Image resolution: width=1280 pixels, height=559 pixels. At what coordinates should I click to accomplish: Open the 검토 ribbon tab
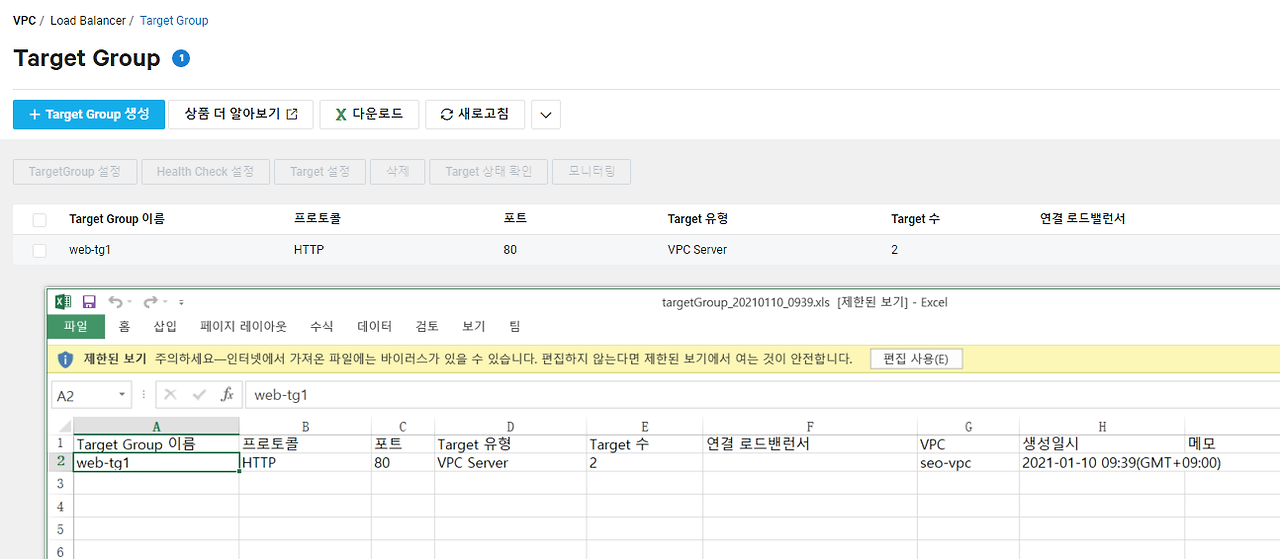[427, 327]
